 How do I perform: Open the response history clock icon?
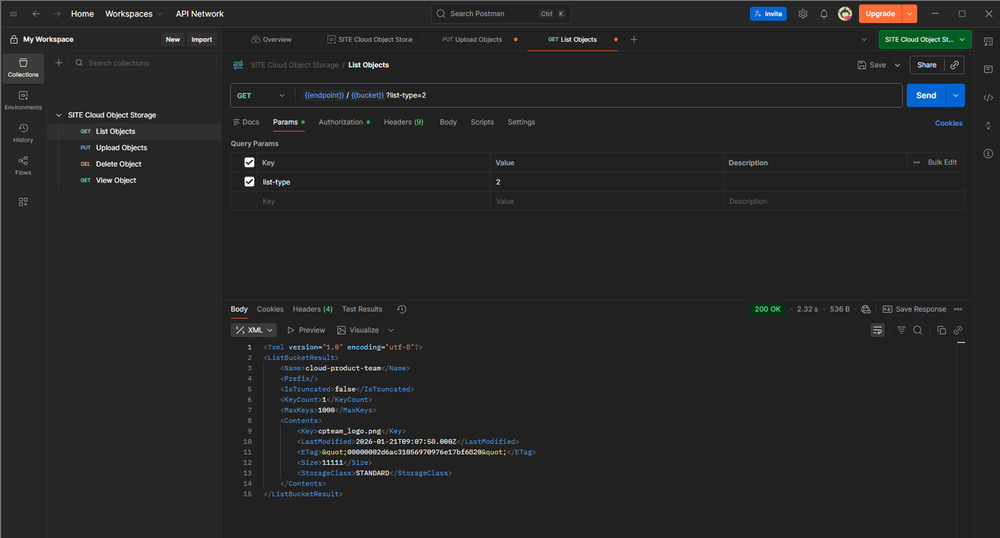point(402,309)
